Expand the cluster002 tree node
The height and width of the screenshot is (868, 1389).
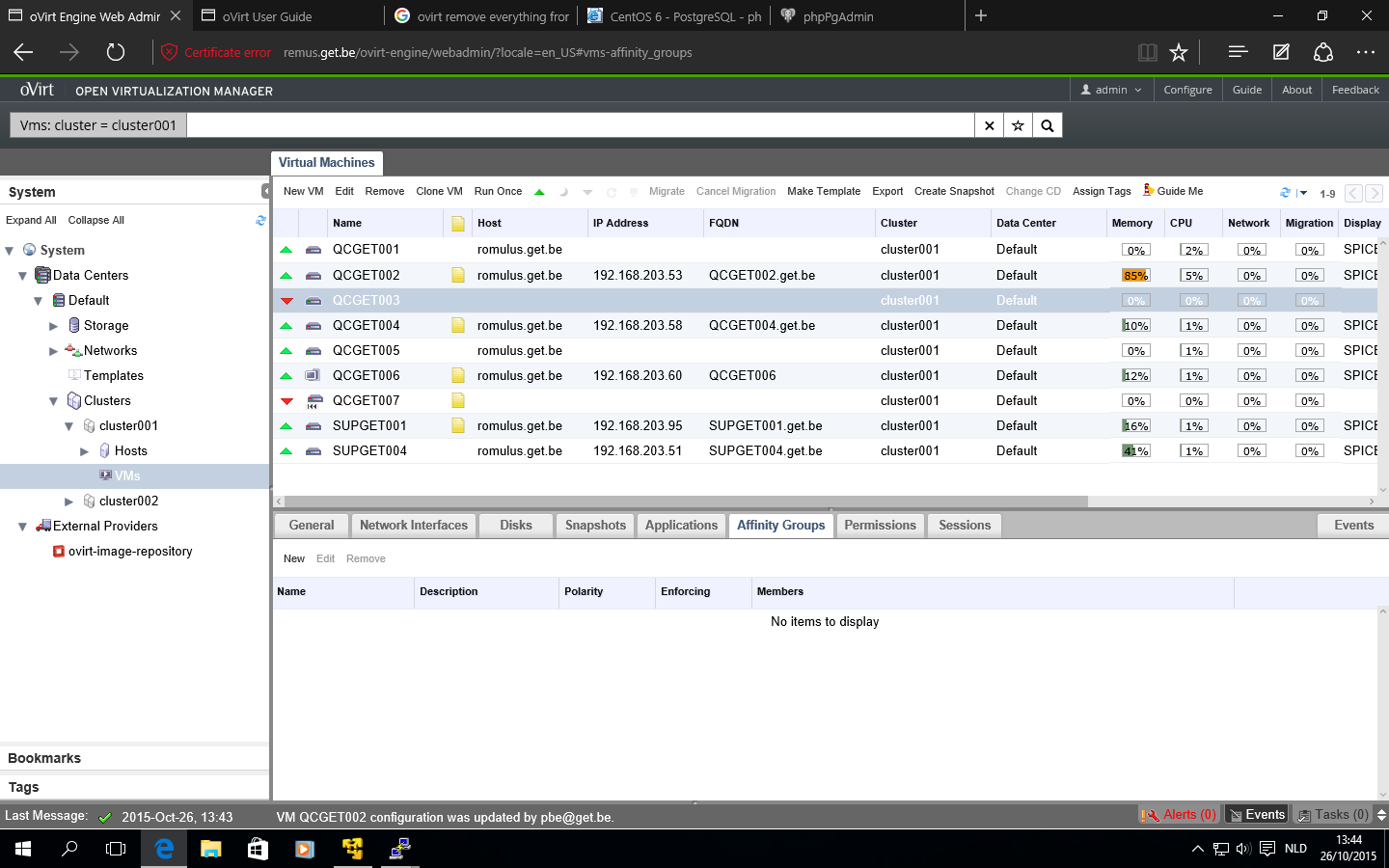click(x=68, y=502)
